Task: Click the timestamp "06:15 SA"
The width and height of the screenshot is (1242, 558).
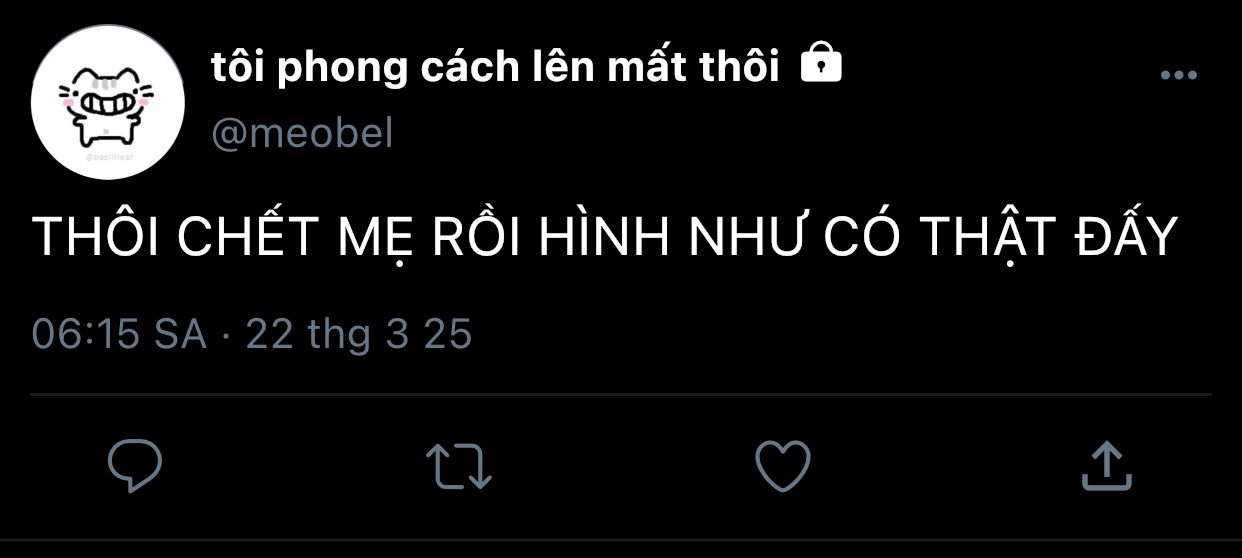Action: (x=119, y=333)
